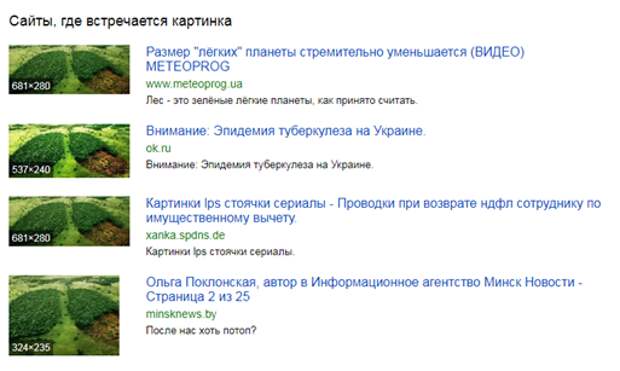Image resolution: width=620 pixels, height=371 pixels.
Task: Open the thumbnail sized 324×235
Action: click(64, 315)
